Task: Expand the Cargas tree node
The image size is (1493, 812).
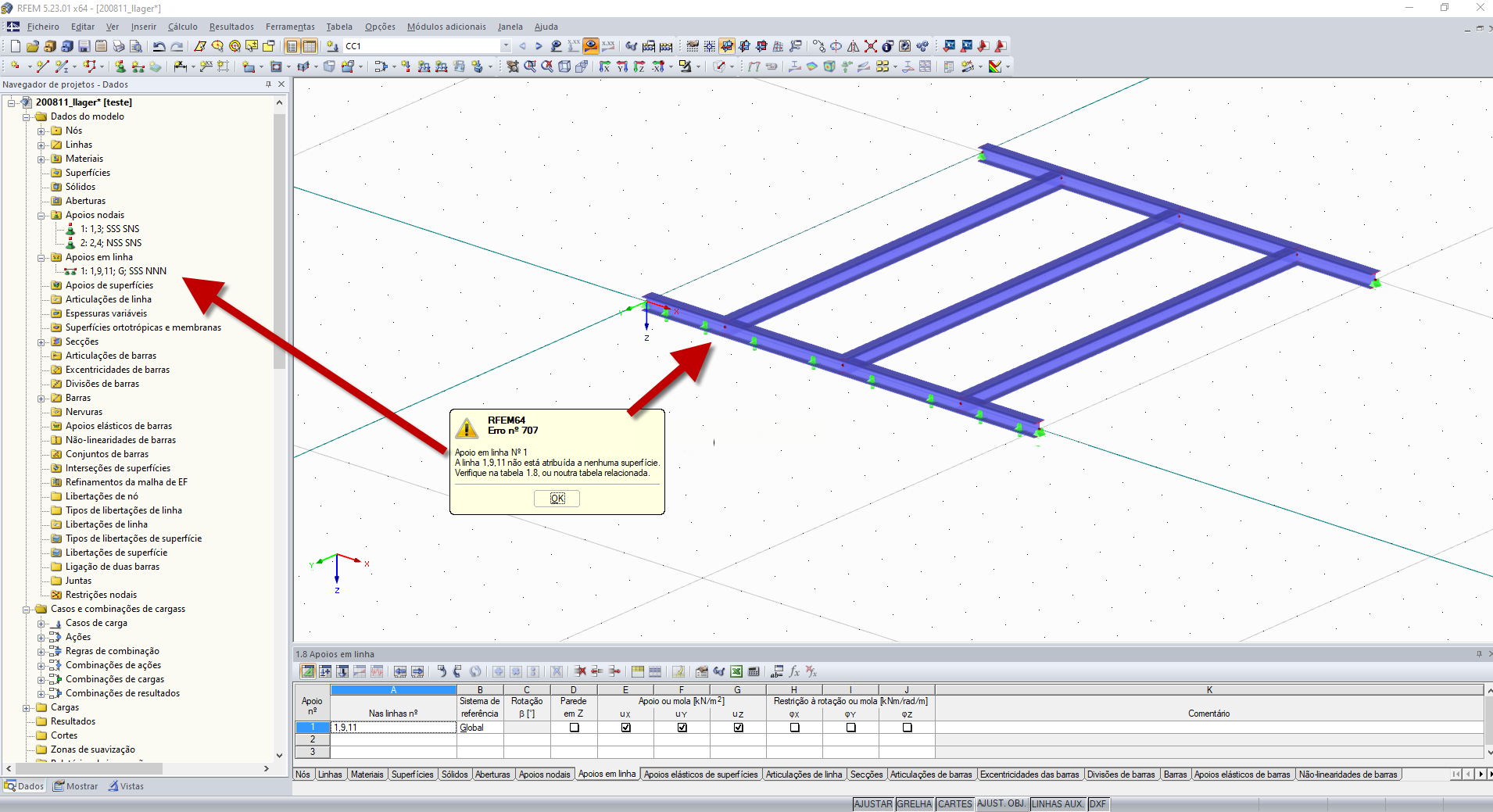Action: click(x=27, y=708)
